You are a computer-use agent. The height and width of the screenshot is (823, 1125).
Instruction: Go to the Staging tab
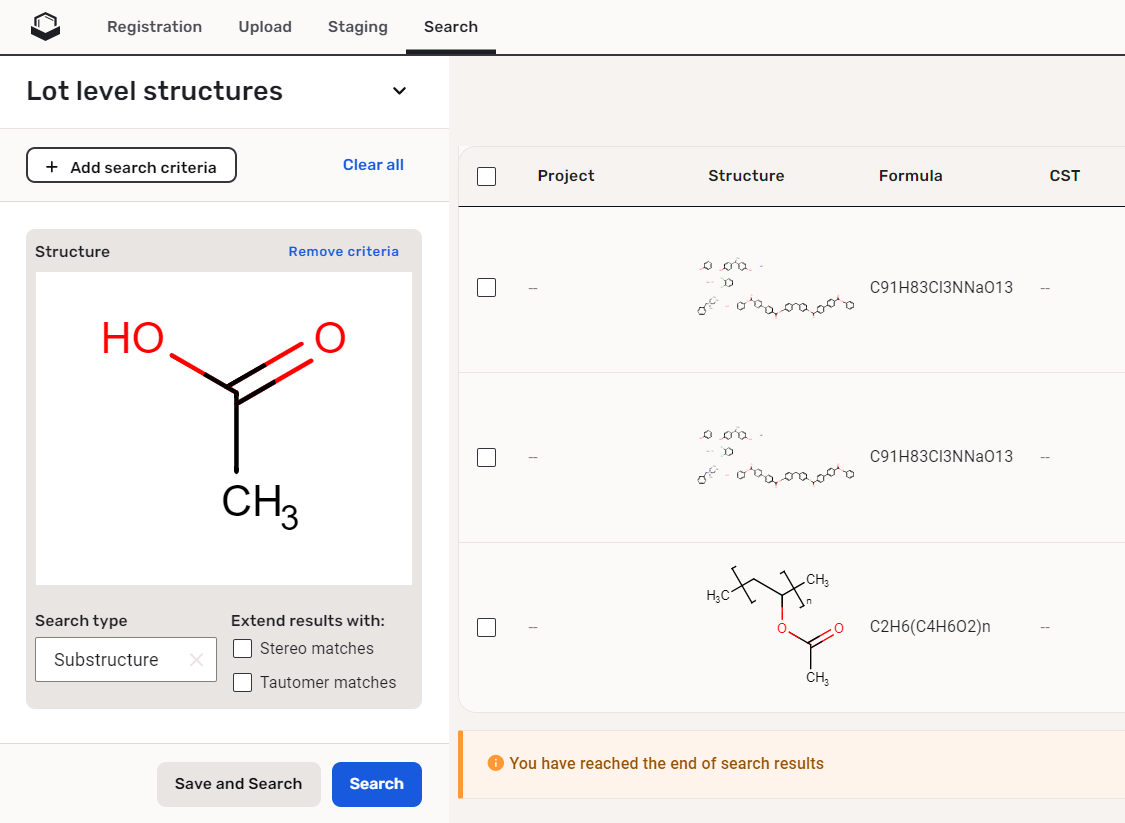pyautogui.click(x=357, y=27)
